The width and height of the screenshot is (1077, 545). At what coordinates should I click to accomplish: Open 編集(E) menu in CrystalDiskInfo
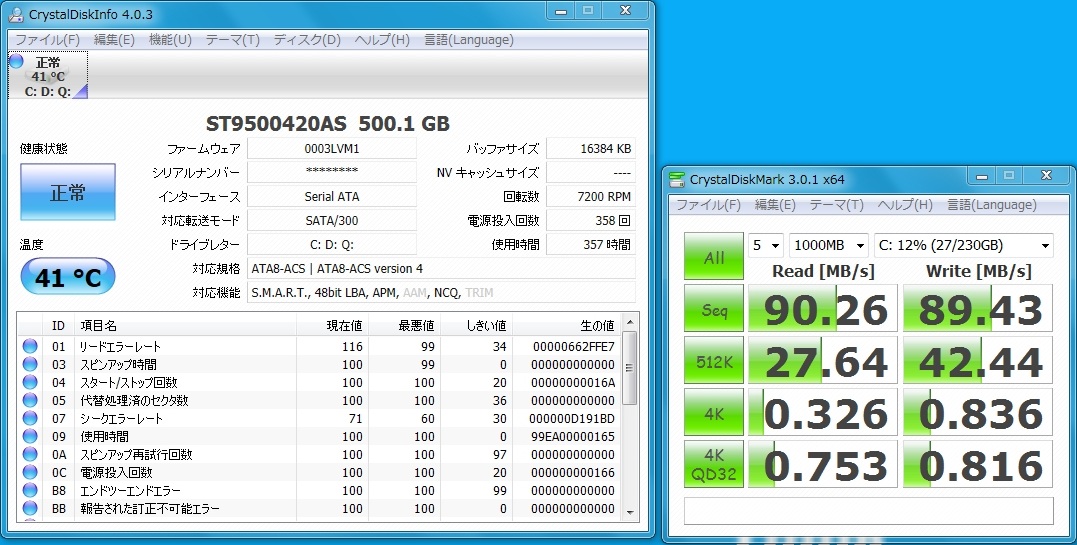tap(114, 40)
